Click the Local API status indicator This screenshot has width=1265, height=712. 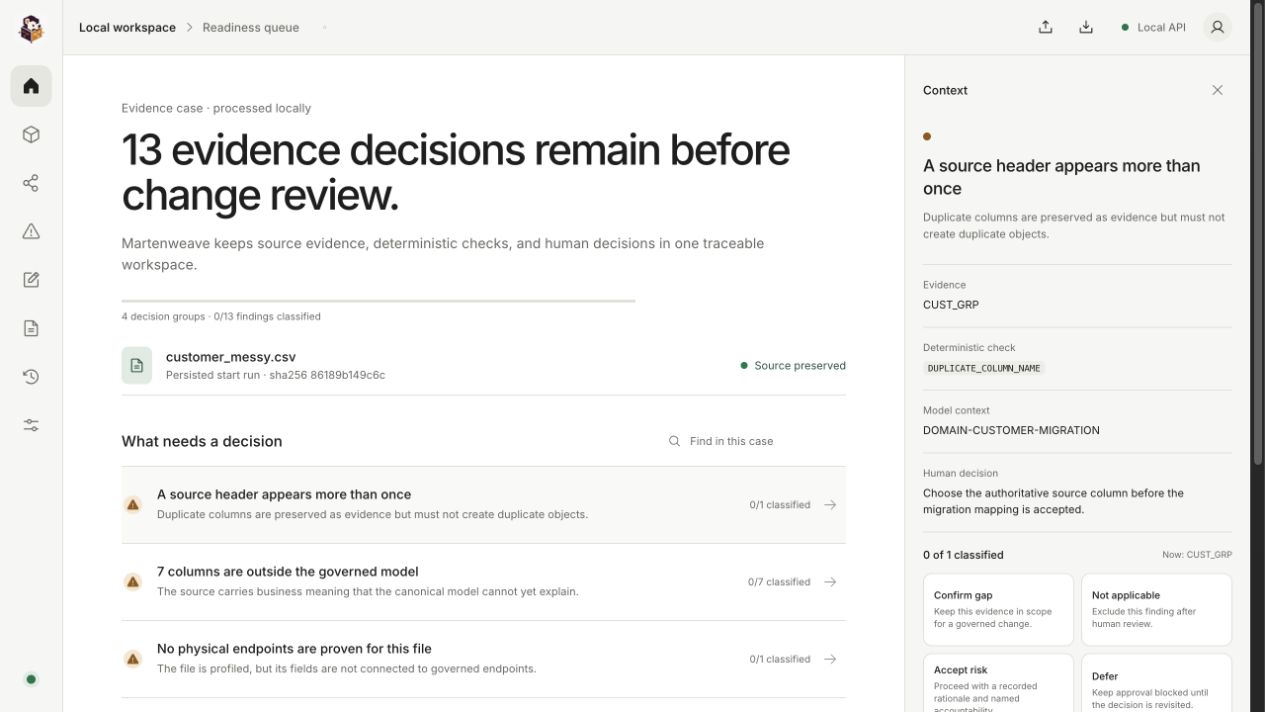coord(1153,28)
